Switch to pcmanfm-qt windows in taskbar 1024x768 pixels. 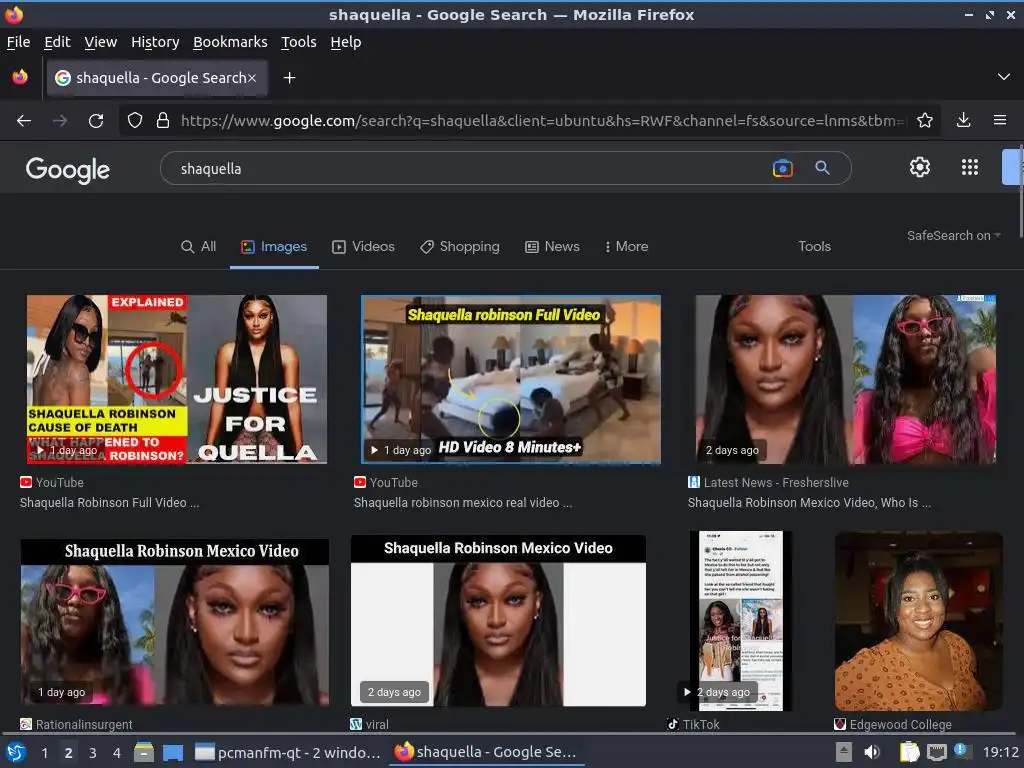(x=288, y=752)
